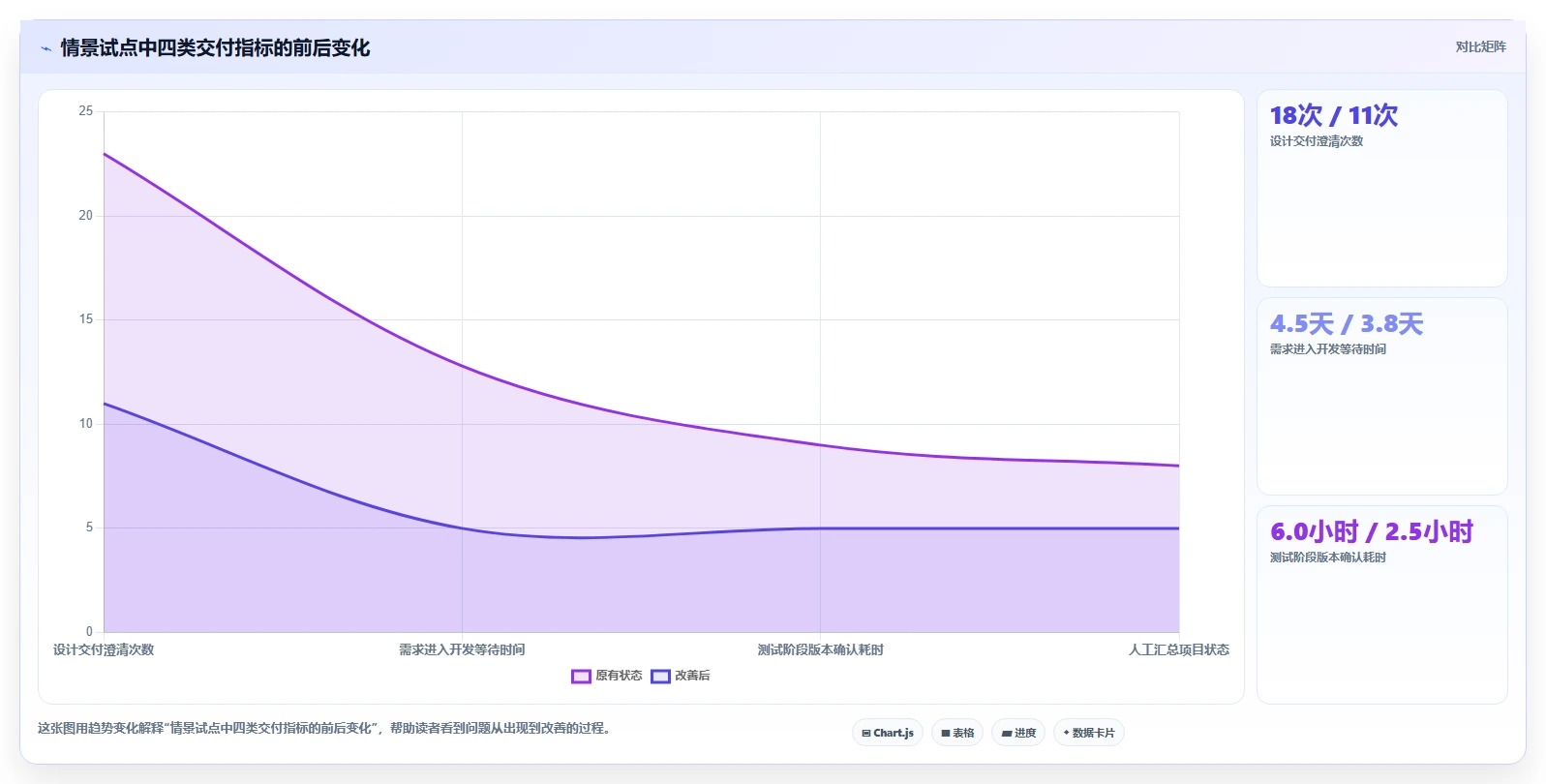
Task: Click the y-axis value 20
Action: click(86, 215)
